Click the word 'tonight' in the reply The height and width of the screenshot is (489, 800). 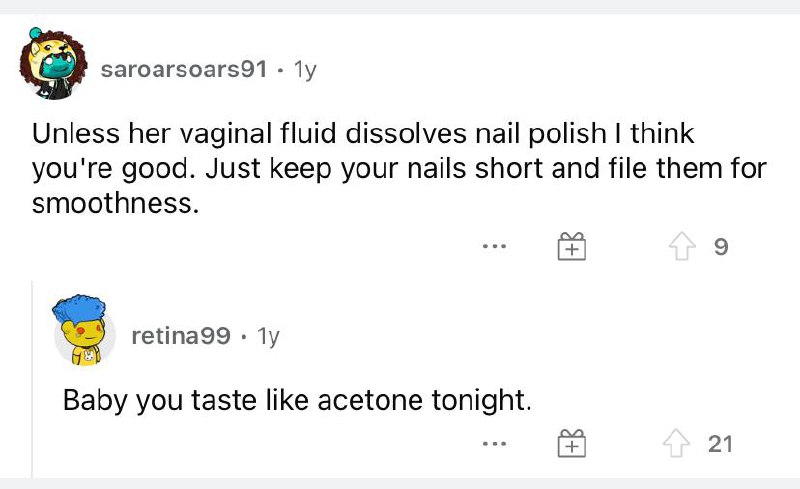(478, 400)
